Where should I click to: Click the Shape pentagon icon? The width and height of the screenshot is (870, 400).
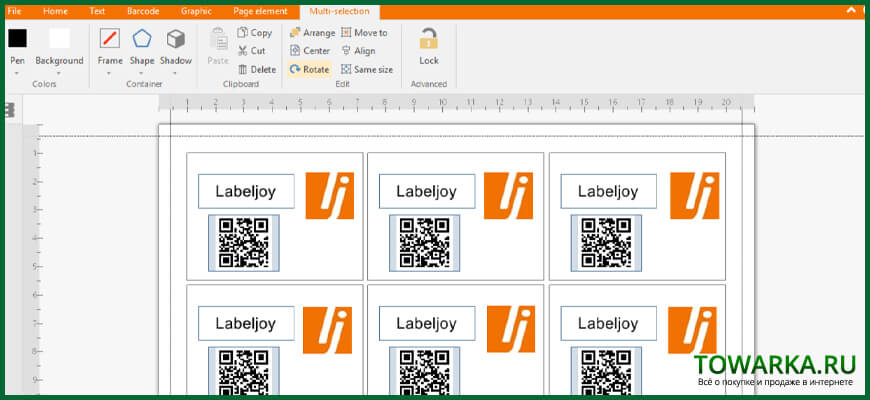pyautogui.click(x=142, y=39)
